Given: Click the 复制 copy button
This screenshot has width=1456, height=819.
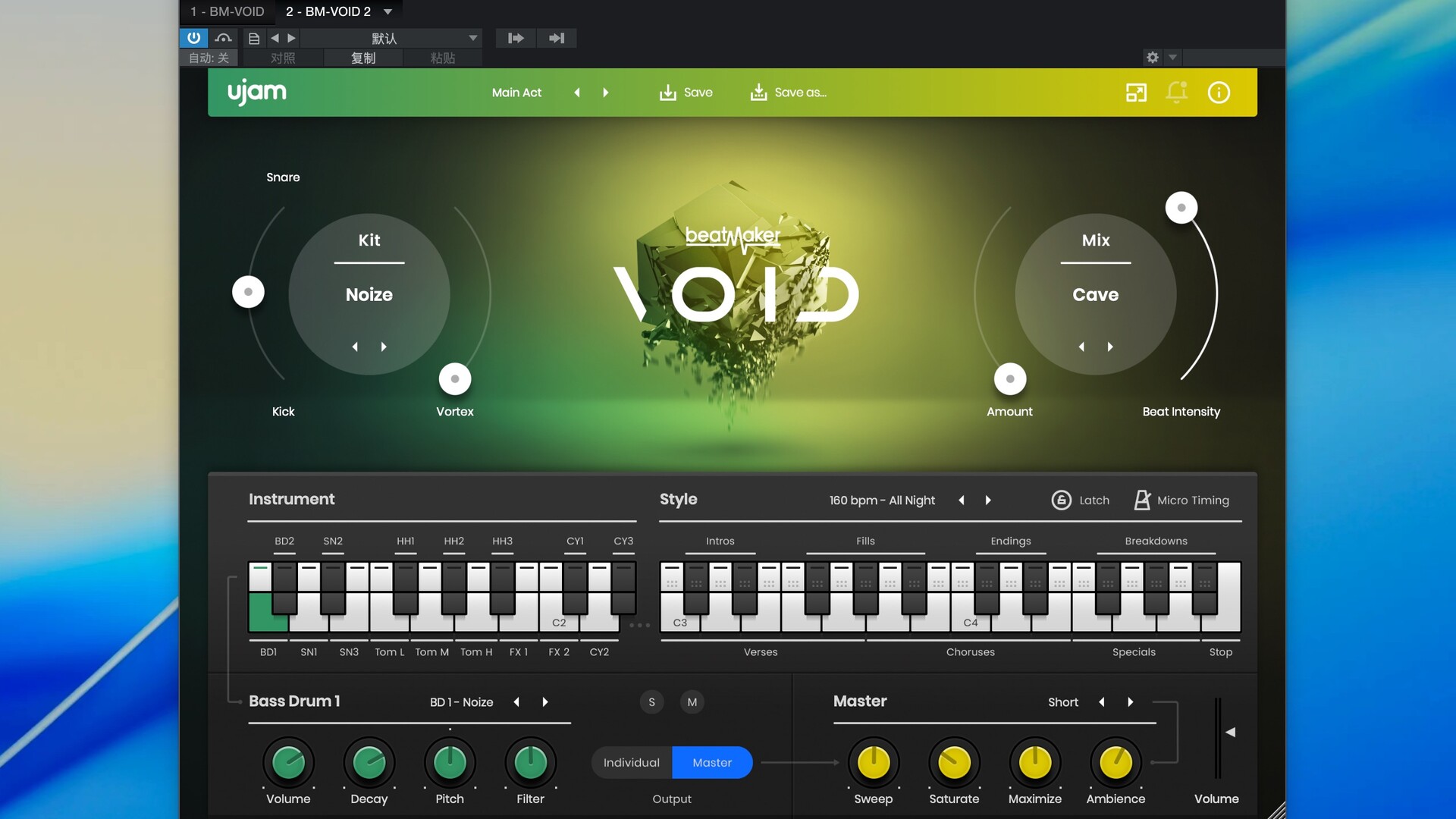Looking at the screenshot, I should click(x=363, y=58).
